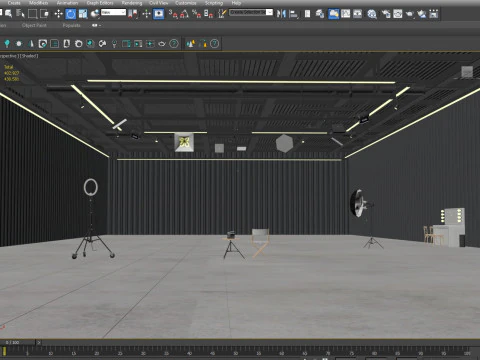Toggle 3D Snaps on
The width and height of the screenshot is (480, 360).
[x=173, y=14]
